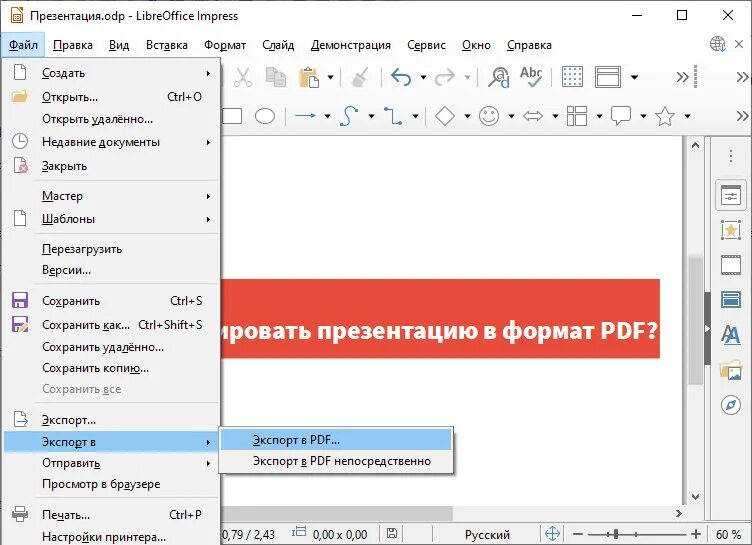Select the Line with arrow tool
The height and width of the screenshot is (545, 752).
305,116
